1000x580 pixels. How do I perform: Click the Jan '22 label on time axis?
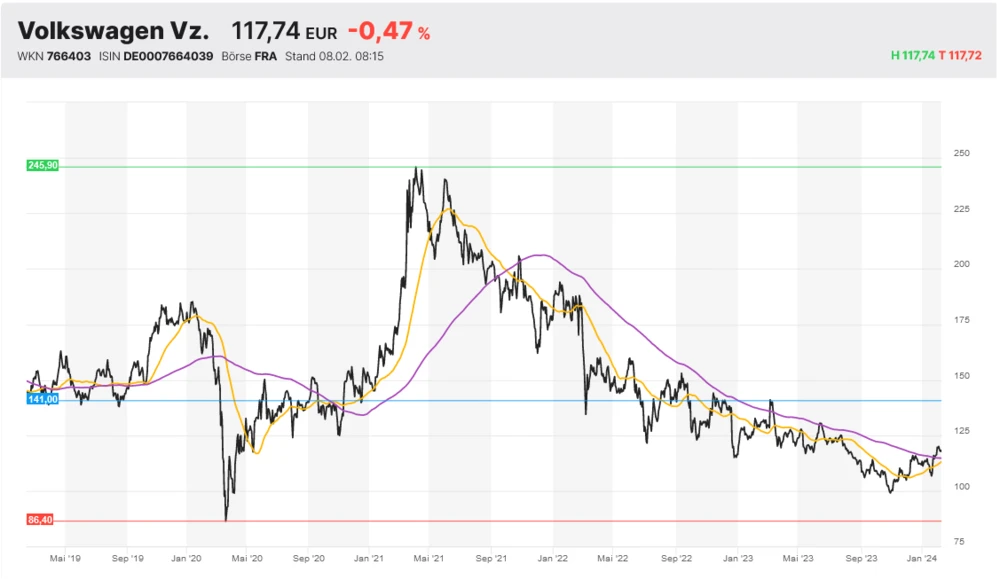pyautogui.click(x=554, y=560)
